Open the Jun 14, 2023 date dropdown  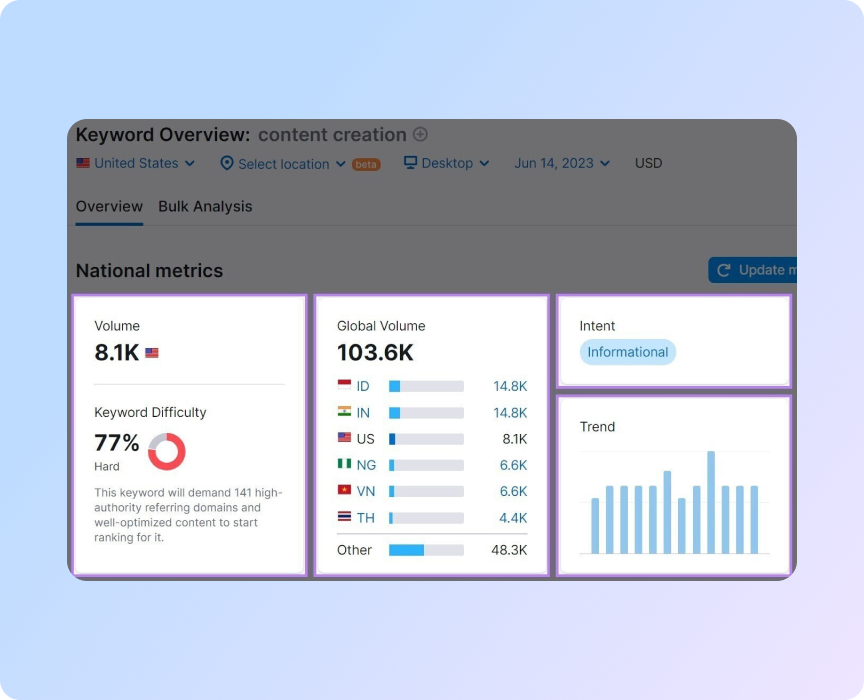(556, 163)
